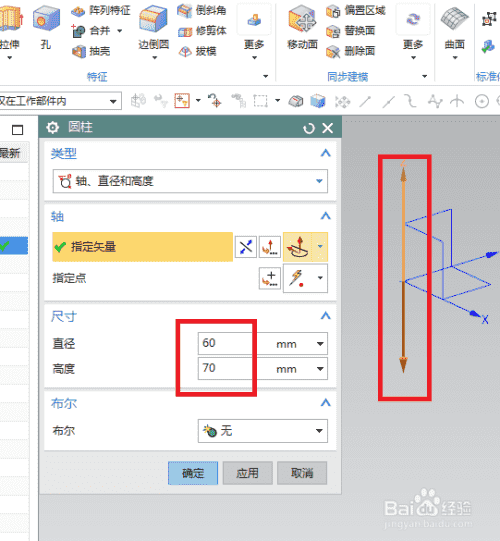Click the shaded cube display icon
Screen dimensions: 500x541
[317, 101]
